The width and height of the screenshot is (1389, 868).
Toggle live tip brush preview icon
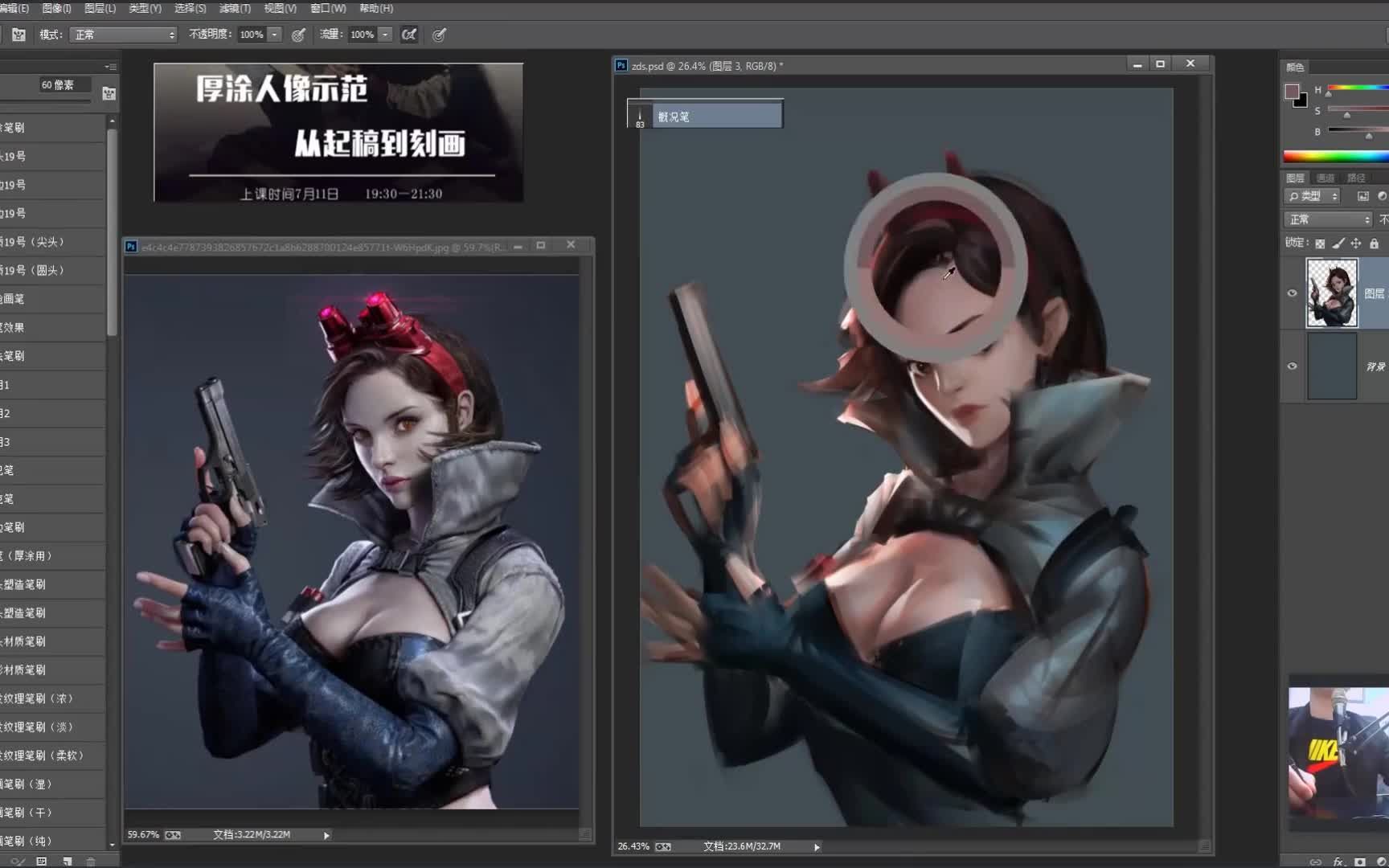[18, 861]
